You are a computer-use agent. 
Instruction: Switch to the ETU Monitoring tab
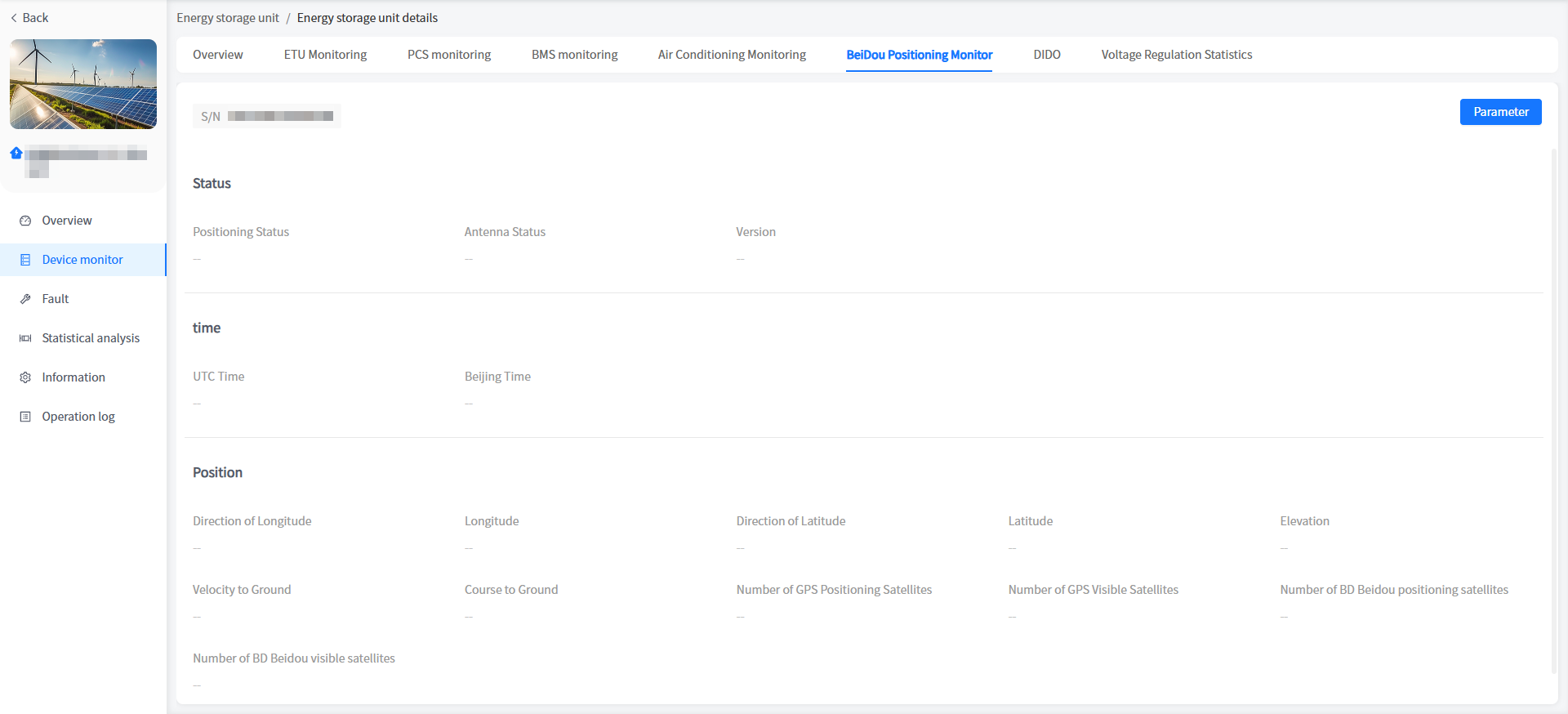[325, 55]
